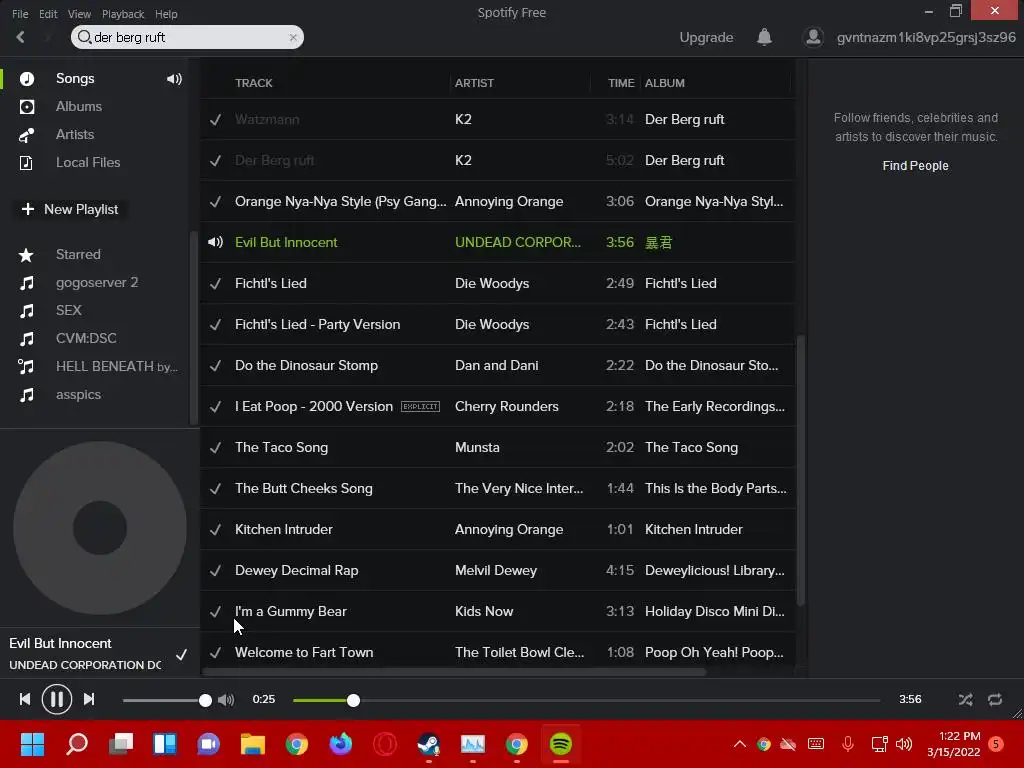The height and width of the screenshot is (768, 1024).
Task: Open album Der Berg ruft on Watzmann row
Action: tap(684, 120)
